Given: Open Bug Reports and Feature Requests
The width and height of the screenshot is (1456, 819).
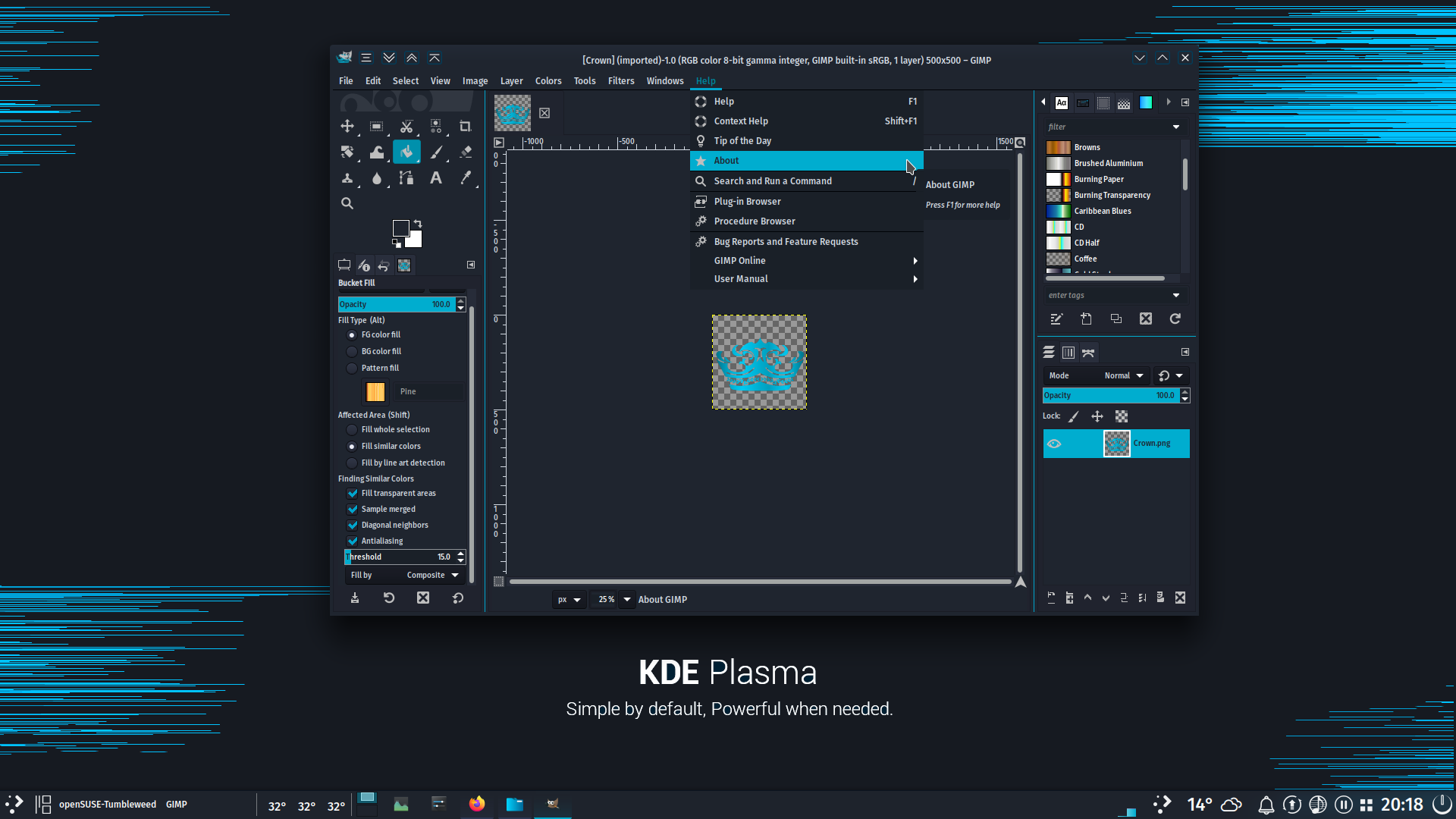Looking at the screenshot, I should tap(807, 242).
